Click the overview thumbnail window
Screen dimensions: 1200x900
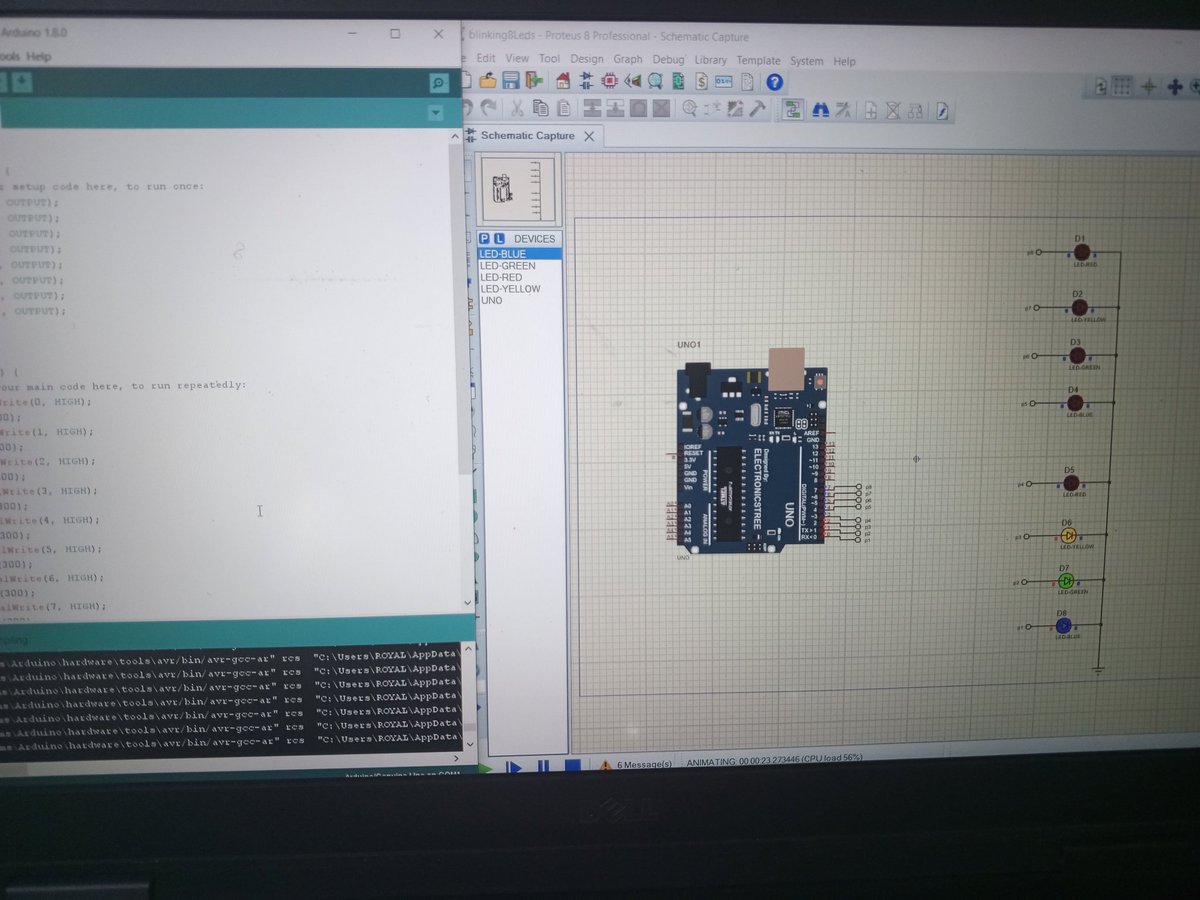[517, 190]
